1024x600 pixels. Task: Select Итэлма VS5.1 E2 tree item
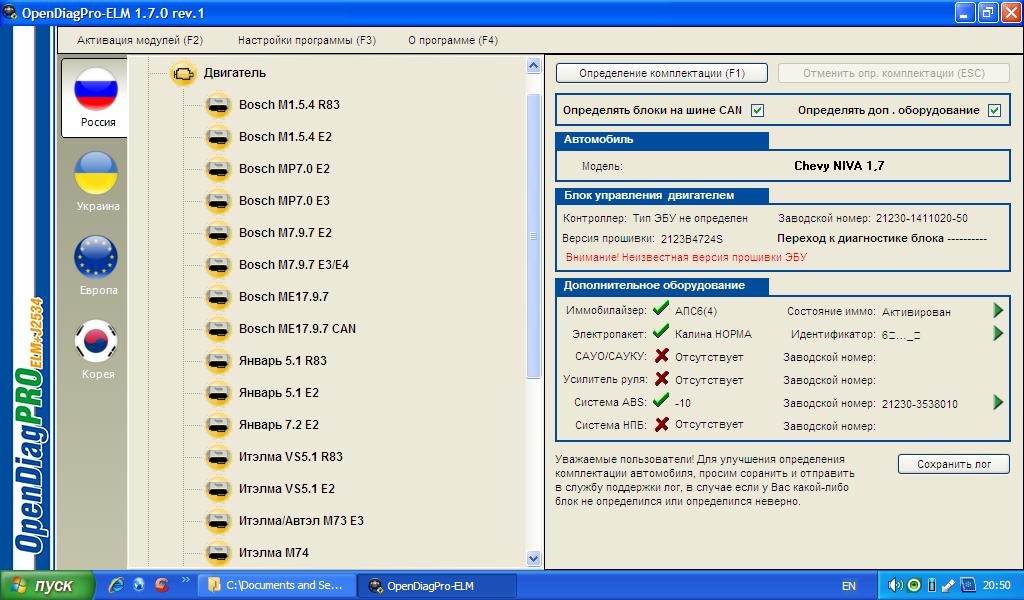[287, 489]
